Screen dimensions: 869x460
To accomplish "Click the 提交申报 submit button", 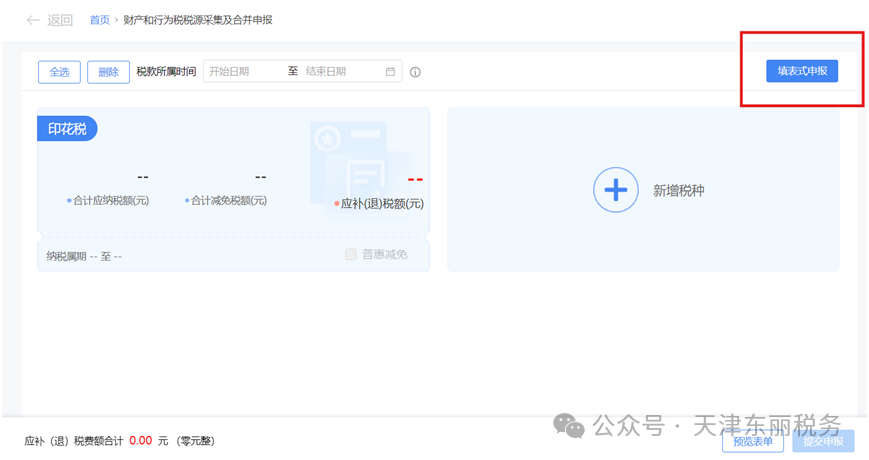I will point(824,441).
